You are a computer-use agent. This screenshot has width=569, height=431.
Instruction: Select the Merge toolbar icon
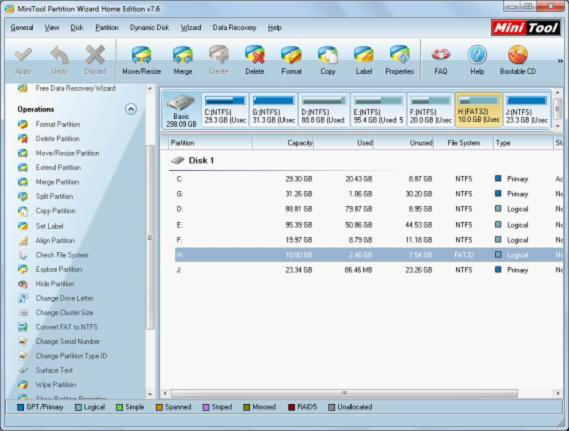pyautogui.click(x=183, y=60)
